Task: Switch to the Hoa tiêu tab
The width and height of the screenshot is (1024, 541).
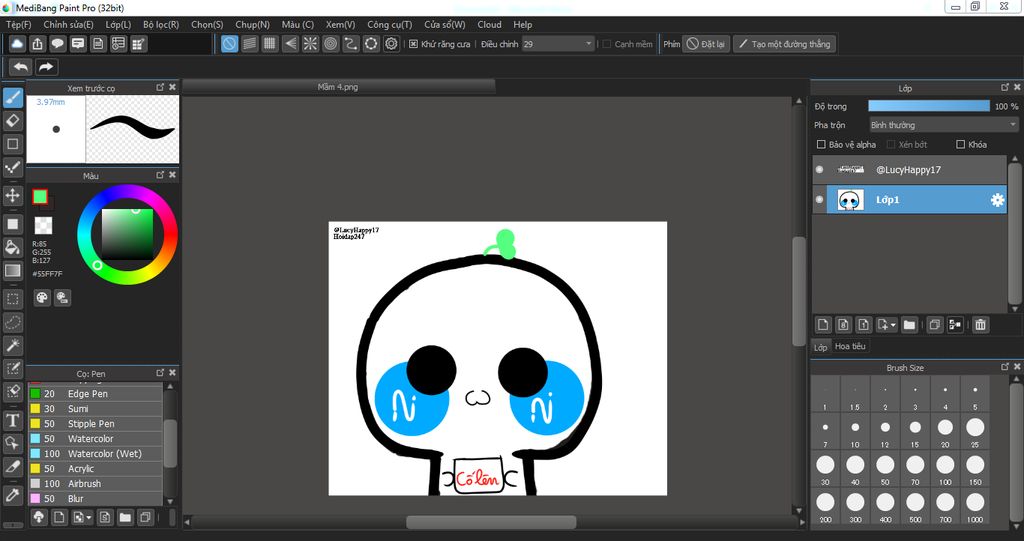Action: click(x=850, y=346)
